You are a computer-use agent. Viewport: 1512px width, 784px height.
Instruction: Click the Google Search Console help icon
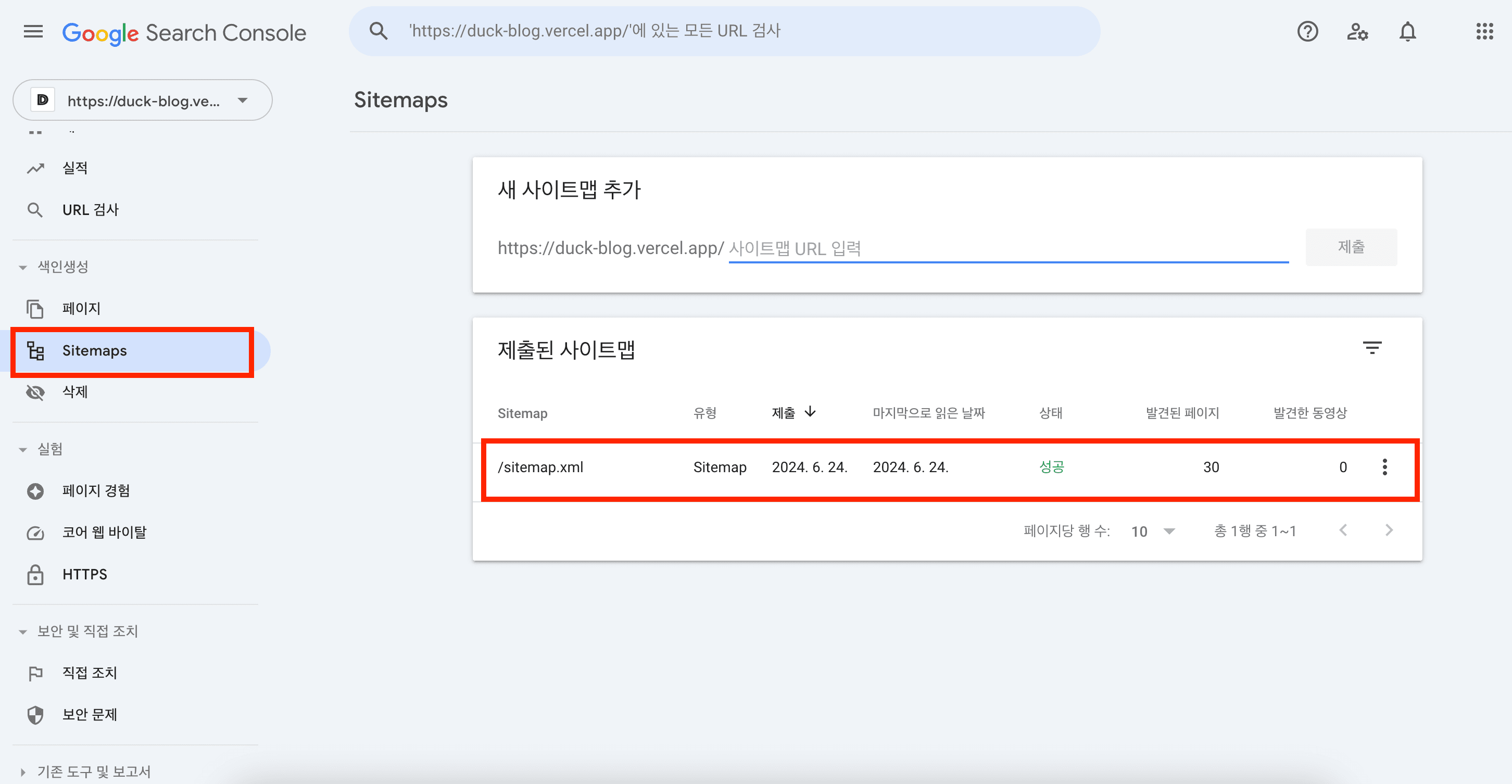coord(1308,31)
